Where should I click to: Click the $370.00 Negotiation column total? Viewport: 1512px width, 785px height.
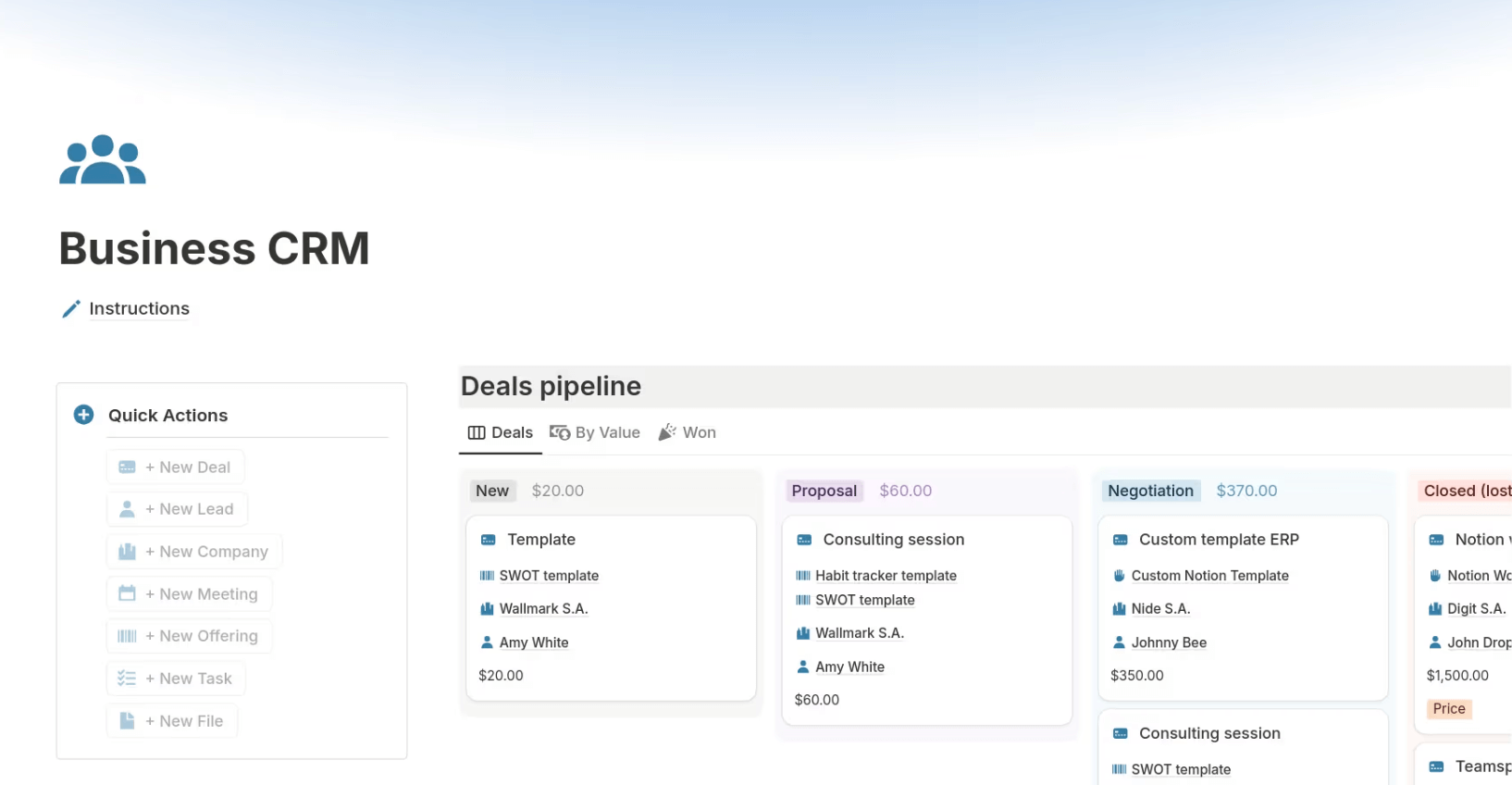1246,491
